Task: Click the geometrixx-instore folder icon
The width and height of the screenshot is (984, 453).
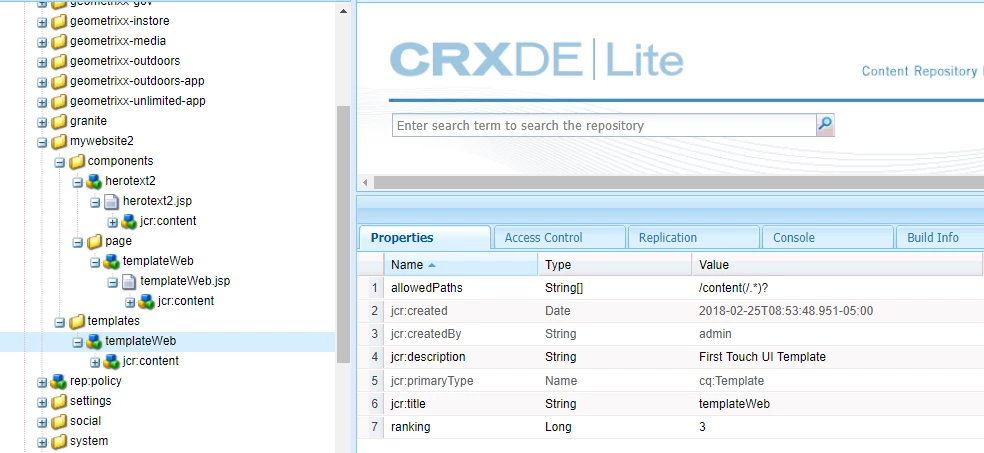Action: pos(59,21)
